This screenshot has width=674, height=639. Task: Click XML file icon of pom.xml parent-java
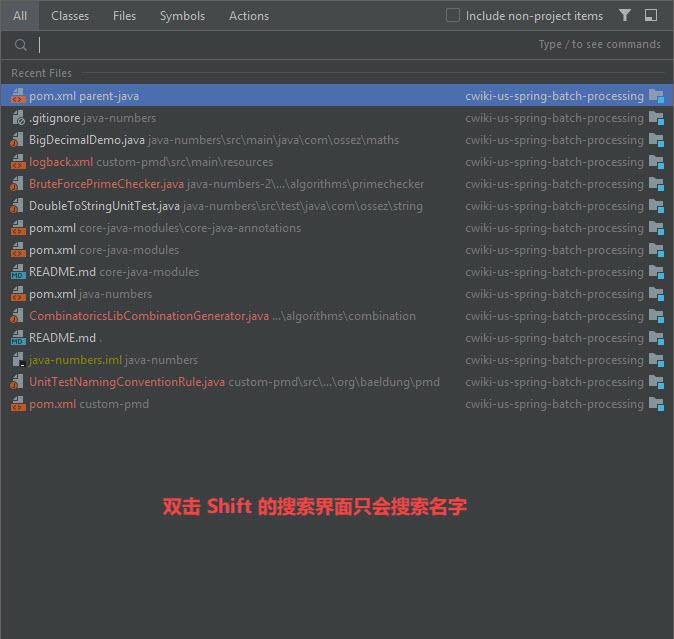[x=18, y=95]
